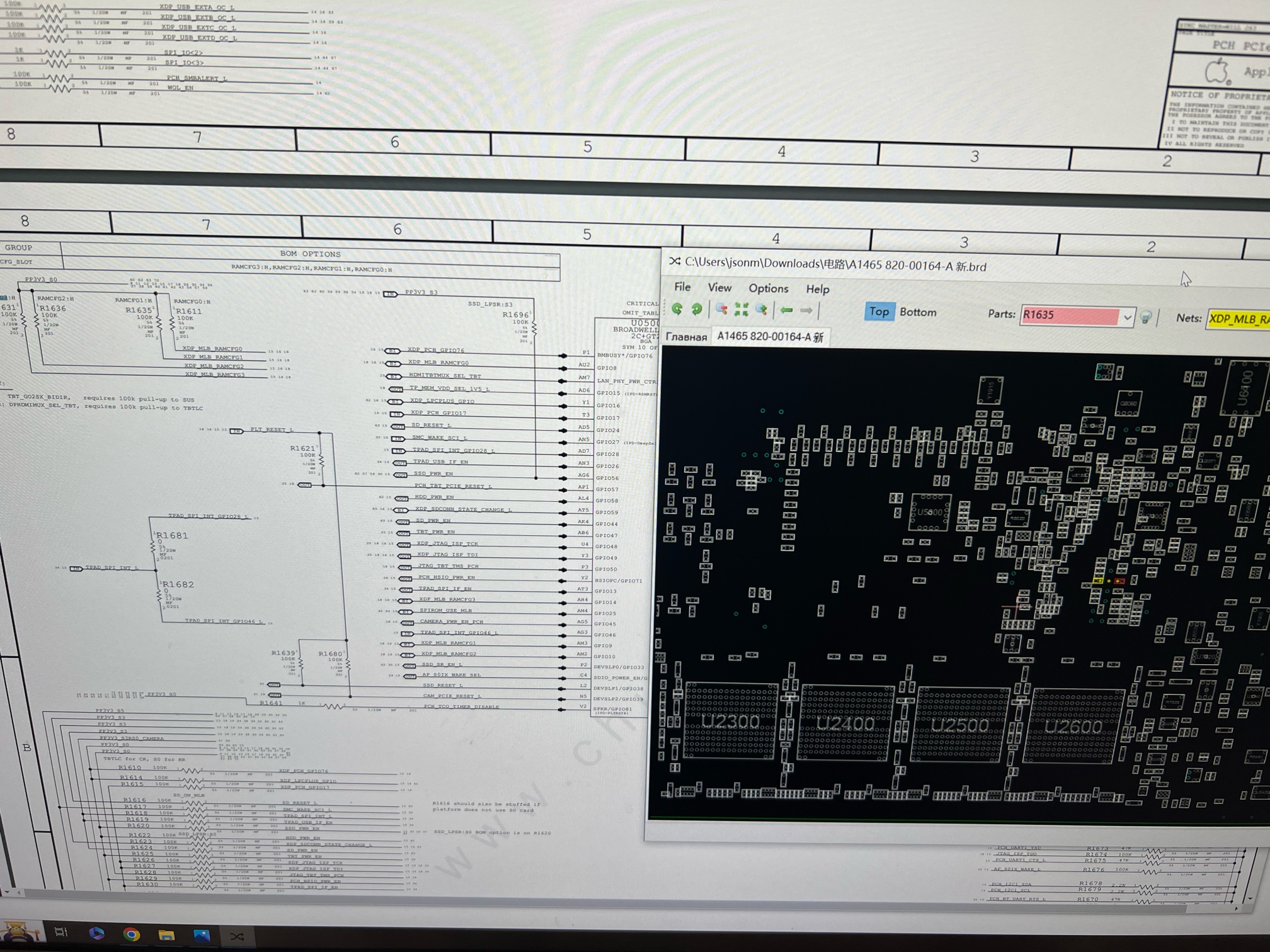
Task: Open File Explorer from the taskbar
Action: tap(166, 935)
